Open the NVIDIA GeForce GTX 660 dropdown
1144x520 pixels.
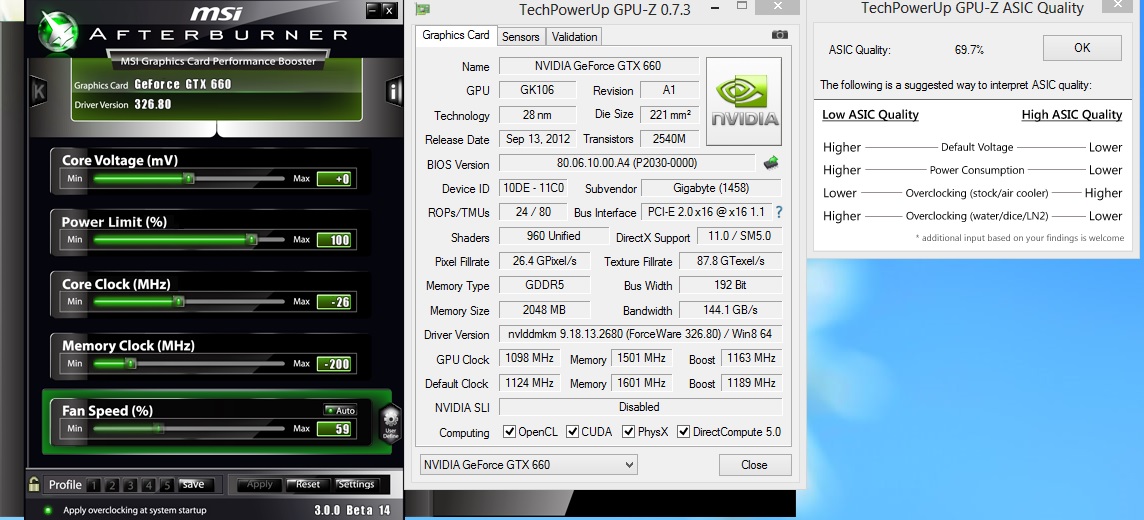(x=528, y=465)
